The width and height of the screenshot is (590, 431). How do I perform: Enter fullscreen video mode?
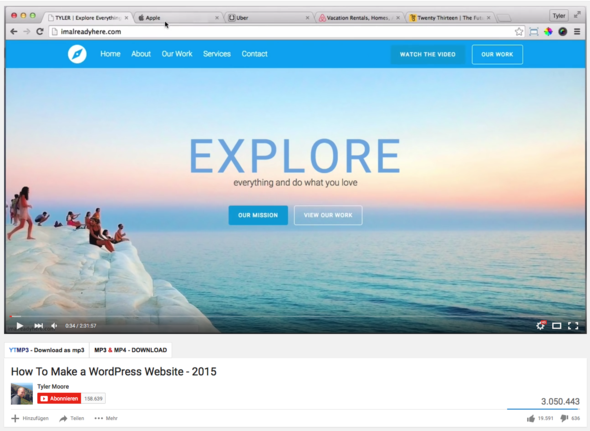click(573, 326)
